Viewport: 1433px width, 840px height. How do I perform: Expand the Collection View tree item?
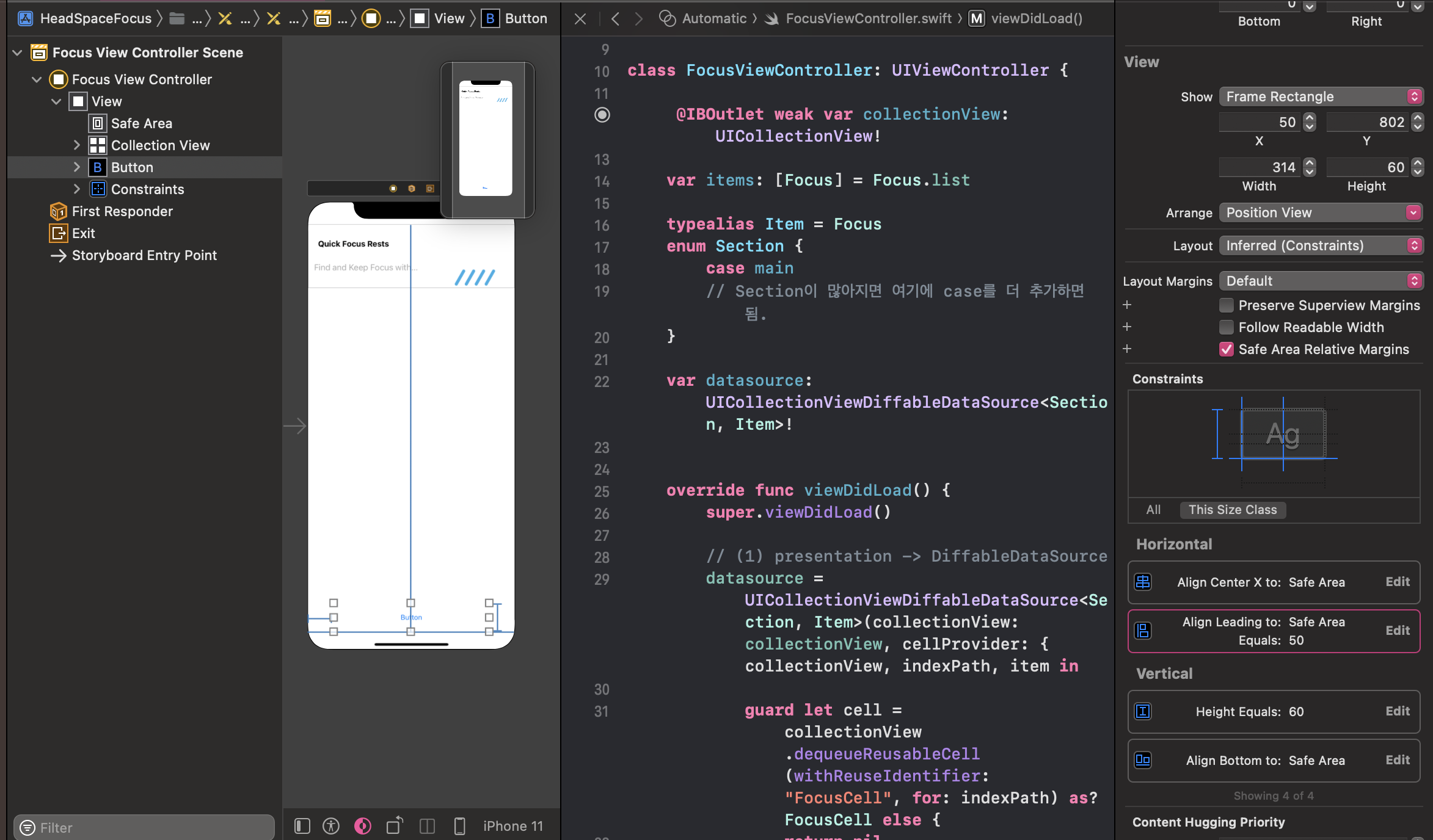tap(76, 145)
